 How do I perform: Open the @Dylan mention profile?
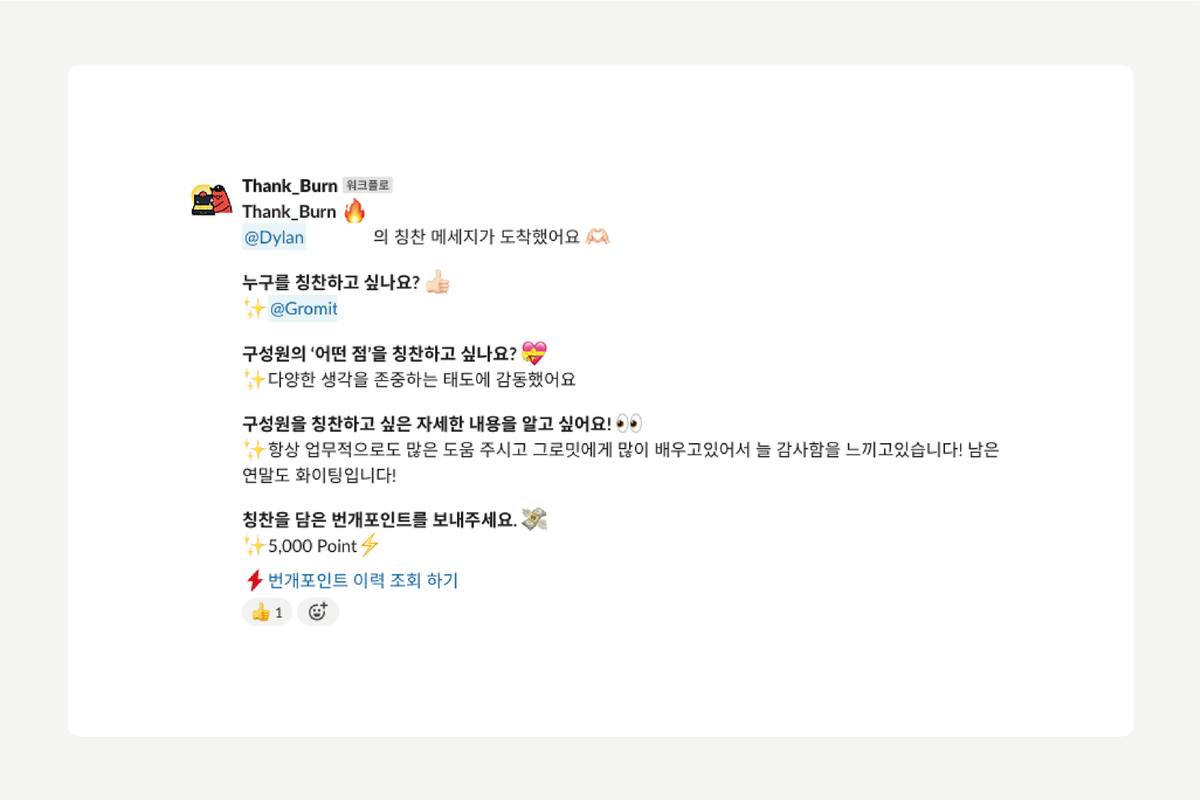pos(274,237)
